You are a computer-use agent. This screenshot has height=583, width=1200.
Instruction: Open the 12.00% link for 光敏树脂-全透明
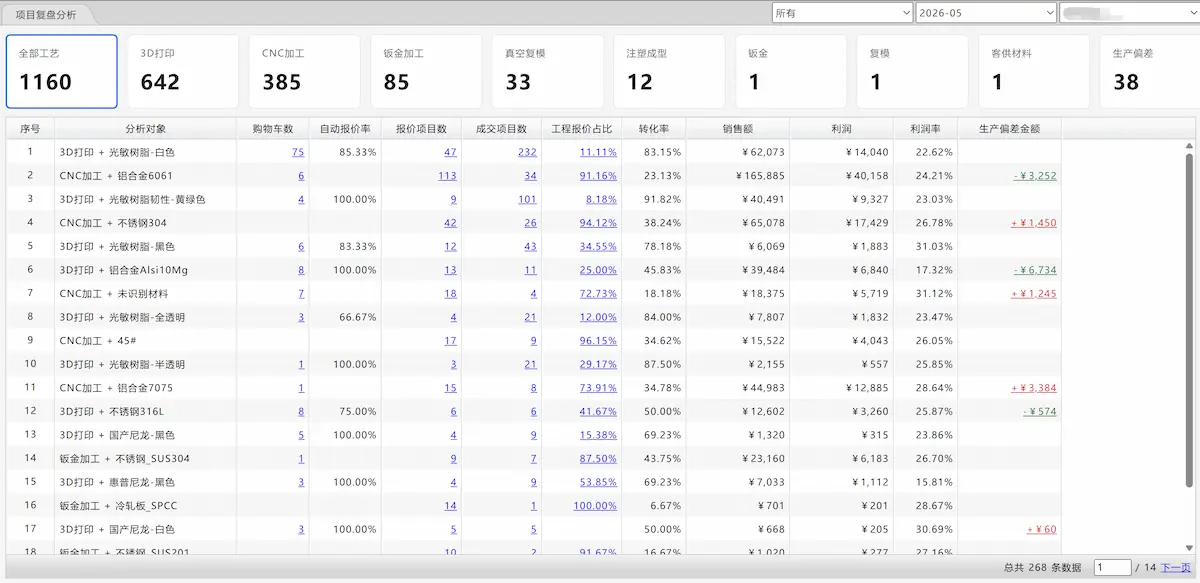tap(598, 317)
